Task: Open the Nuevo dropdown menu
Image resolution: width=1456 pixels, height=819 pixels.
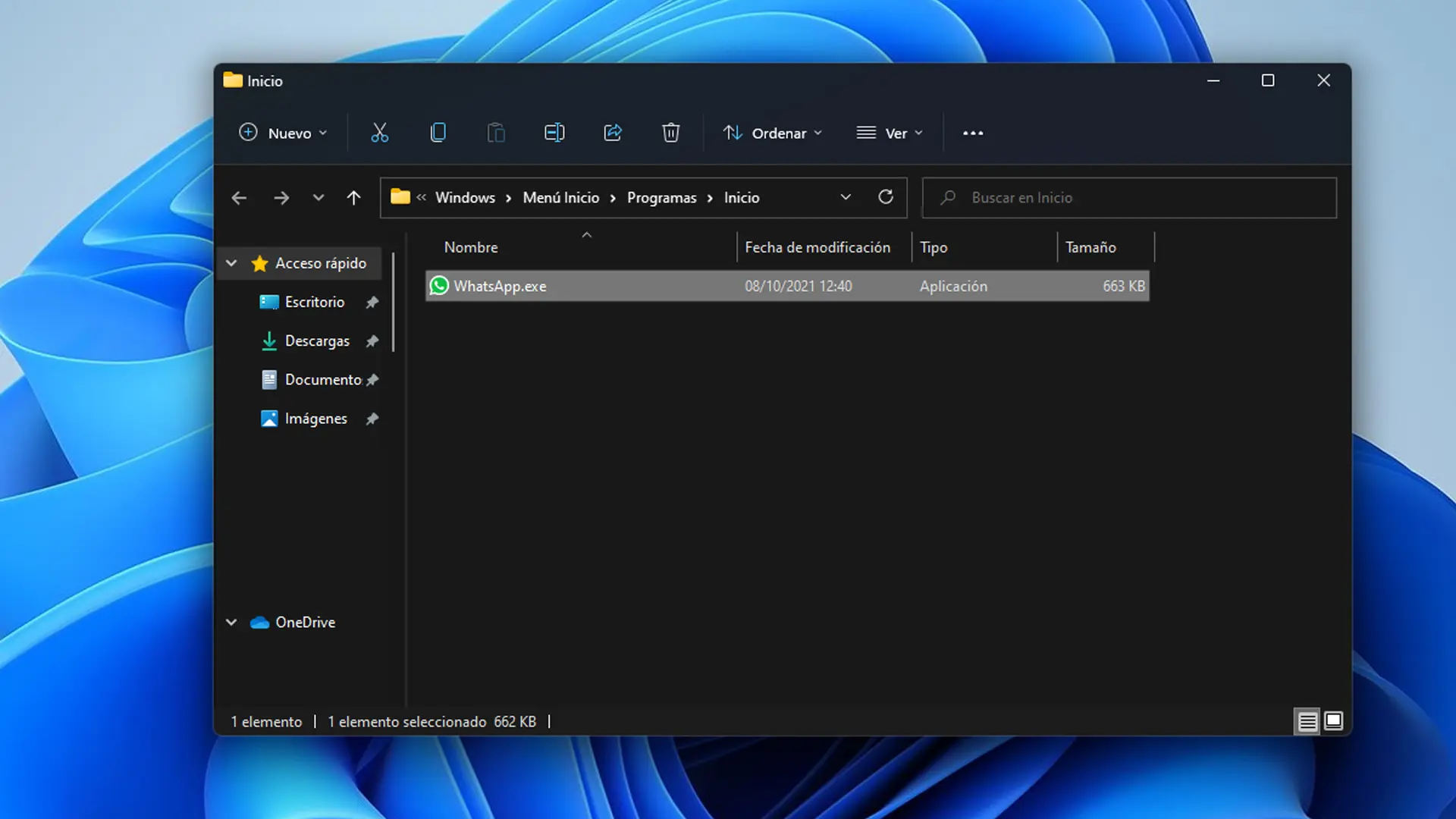Action: coord(283,133)
